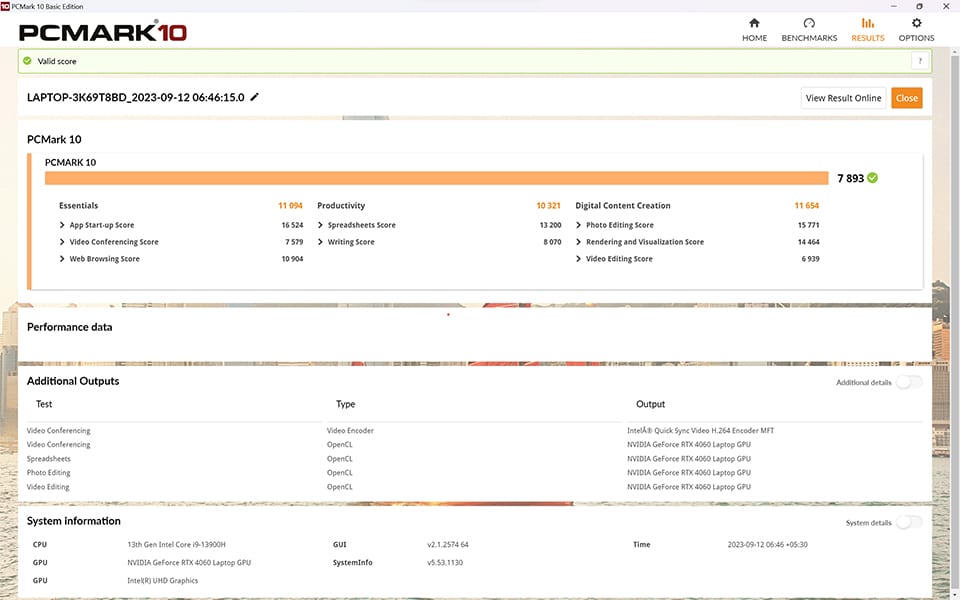
Task: Expand the Photo Editing Score row
Action: point(579,225)
